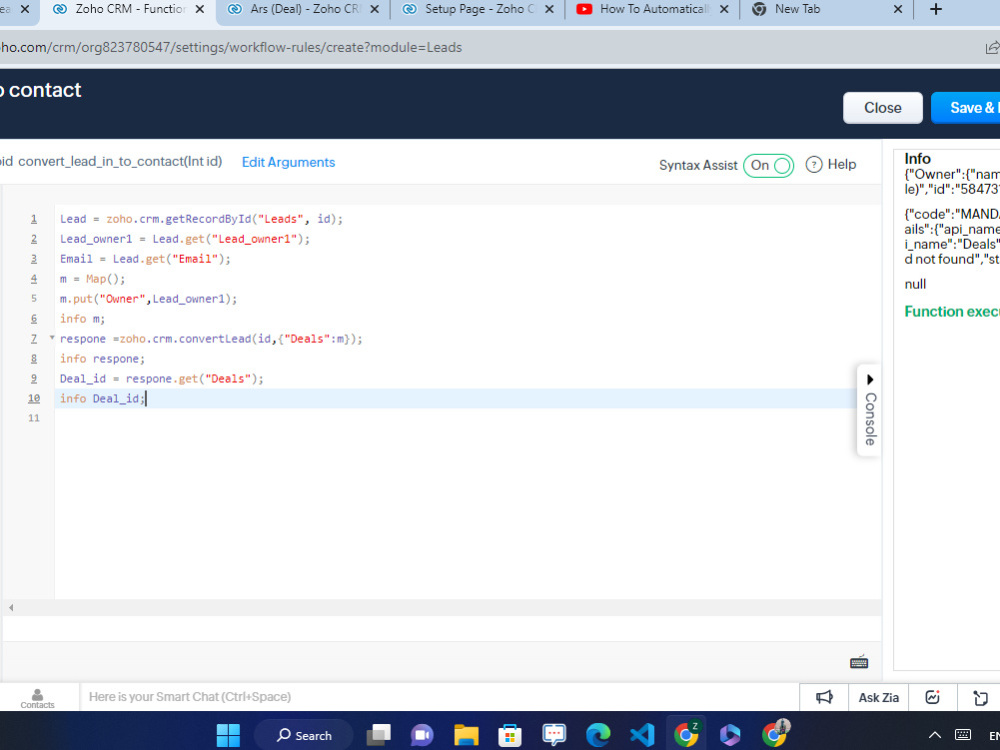Click line number 1 in the gutter
The width and height of the screenshot is (1000, 750).
(x=34, y=219)
